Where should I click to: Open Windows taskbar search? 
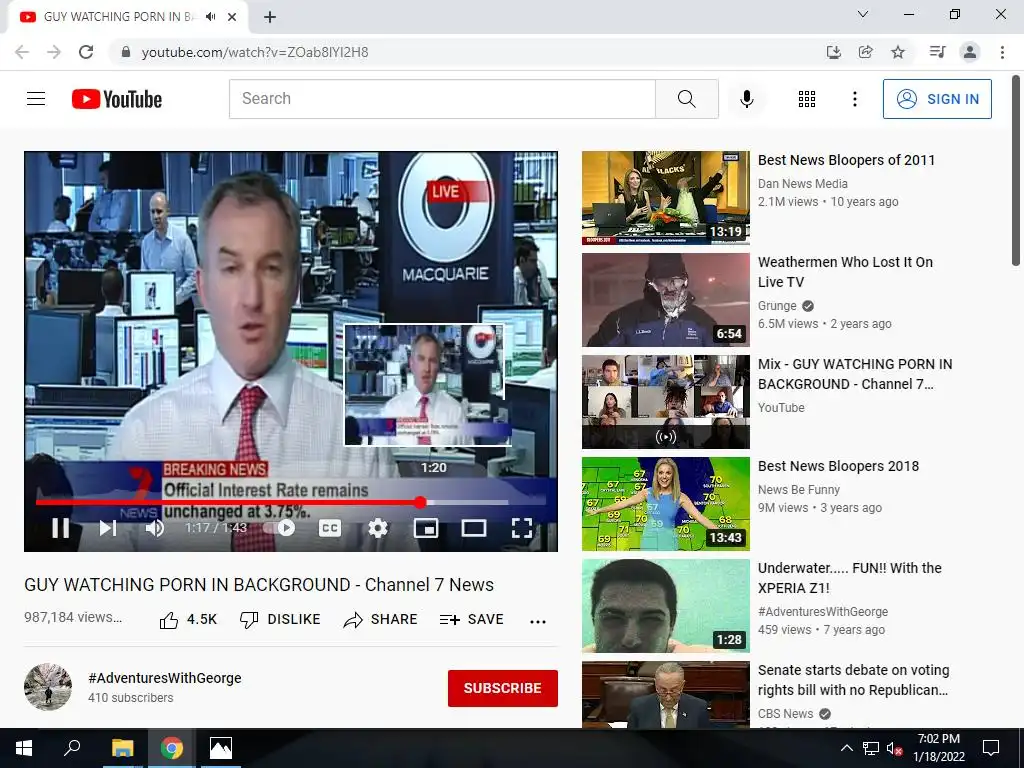72,748
